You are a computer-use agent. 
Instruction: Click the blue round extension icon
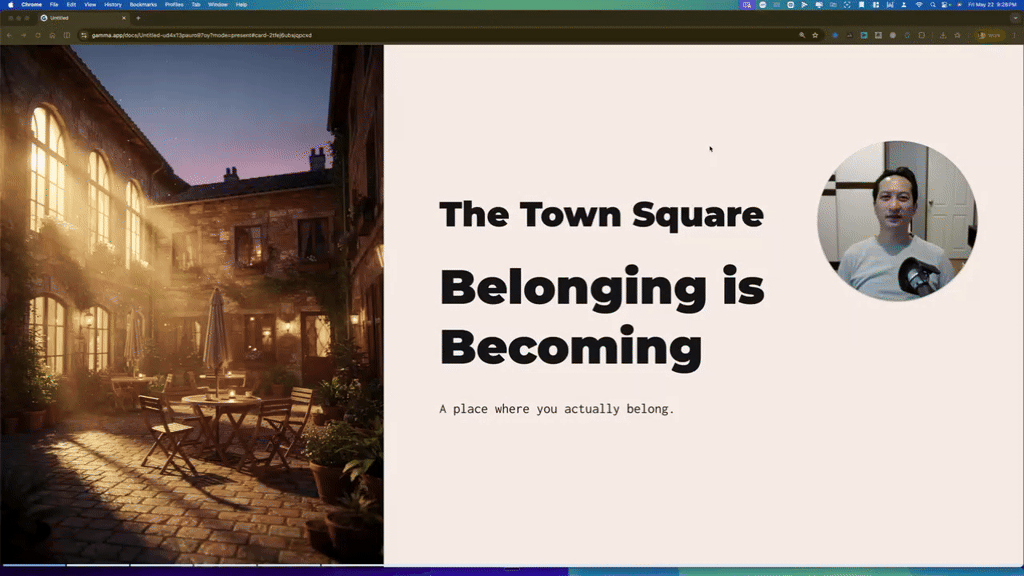click(835, 35)
